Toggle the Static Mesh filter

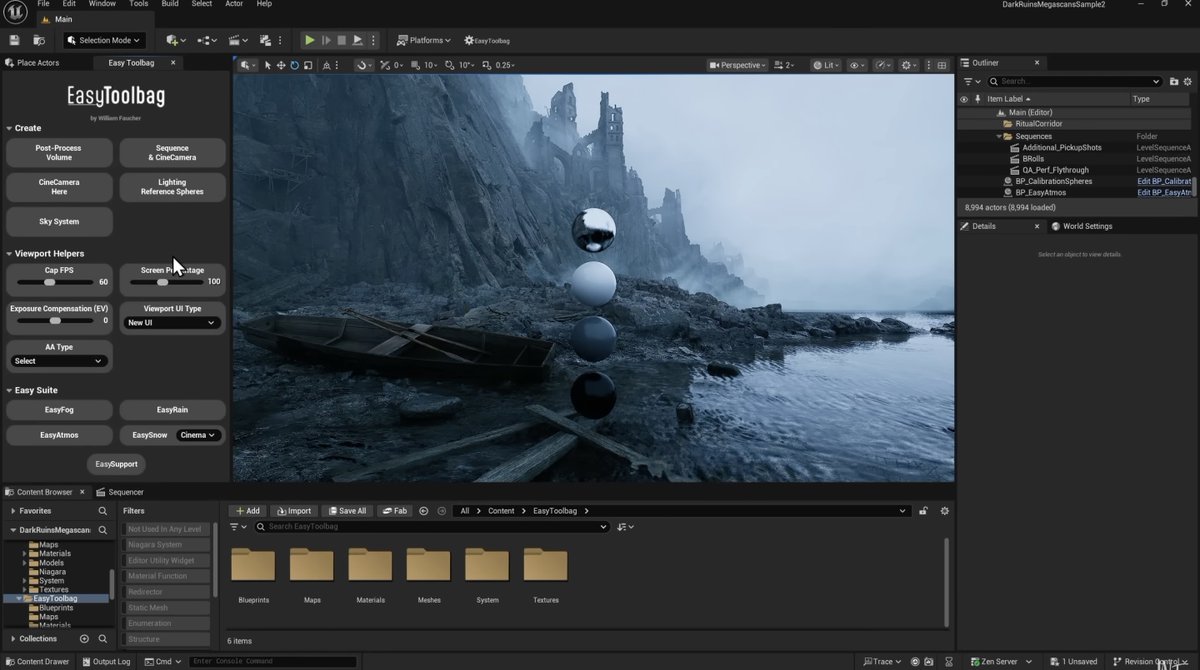pos(165,608)
